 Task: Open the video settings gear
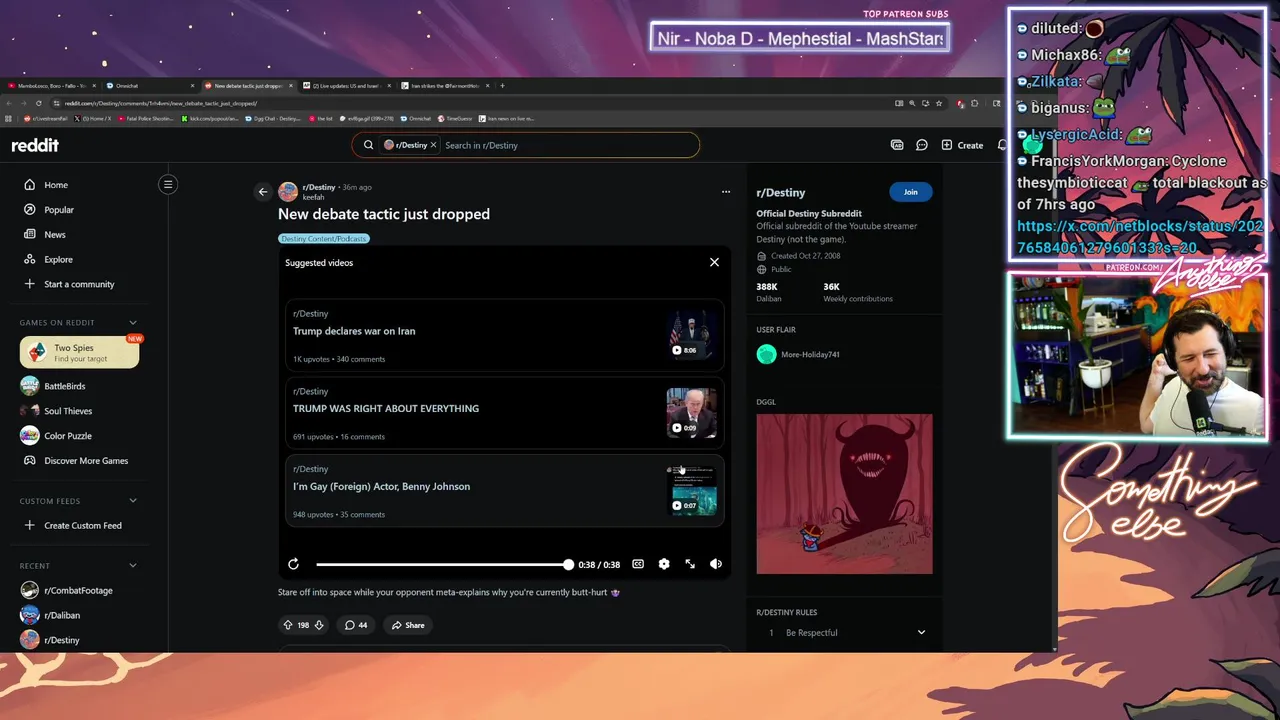coord(664,564)
